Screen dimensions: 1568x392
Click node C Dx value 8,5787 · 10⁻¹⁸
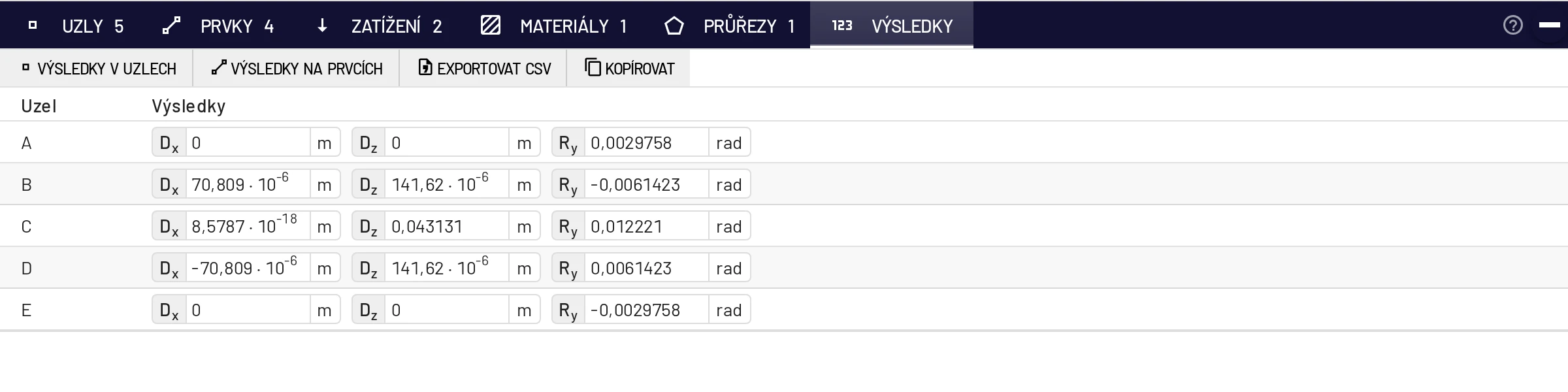(248, 226)
